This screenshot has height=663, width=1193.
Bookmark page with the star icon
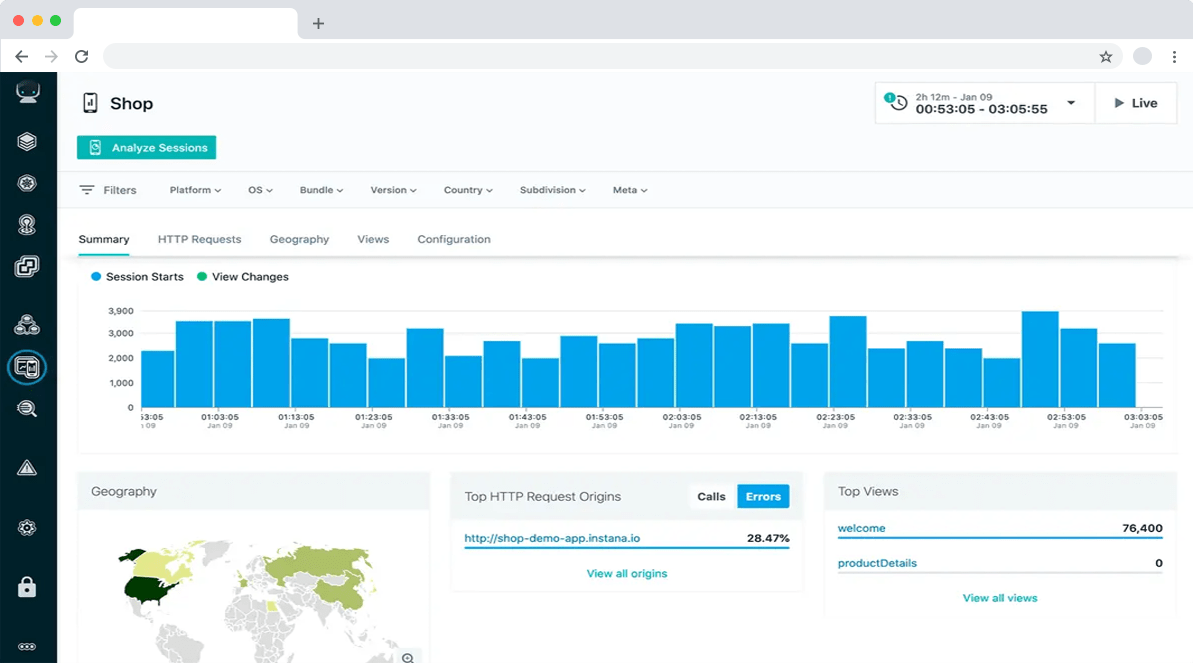(x=1106, y=57)
